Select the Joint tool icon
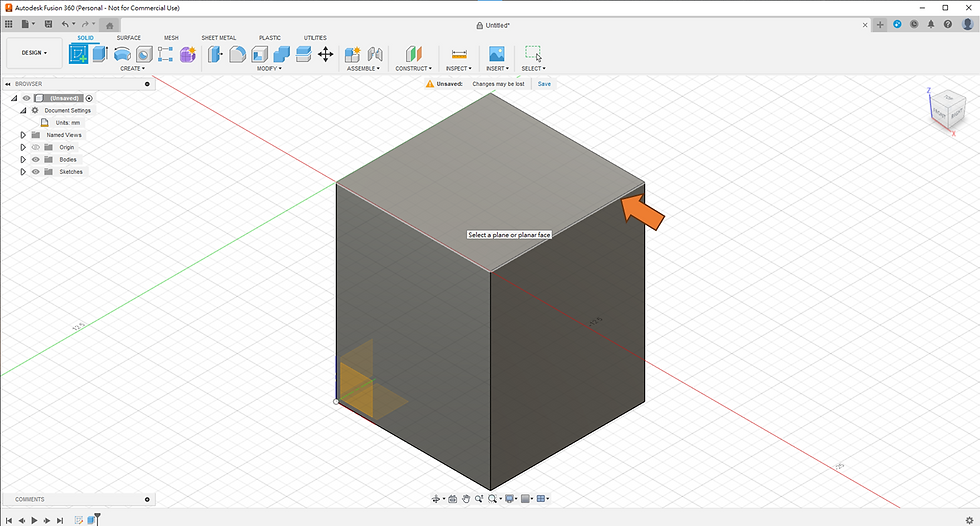Screen dimensions: 980x526 coord(374,54)
